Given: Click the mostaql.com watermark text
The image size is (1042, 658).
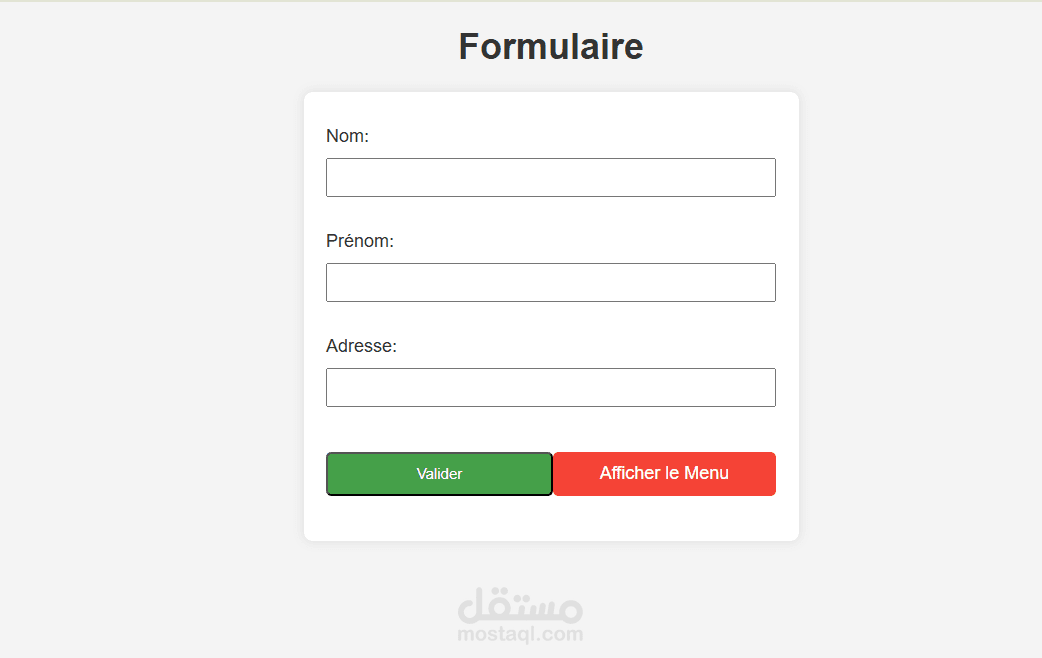Looking at the screenshot, I should 520,634.
